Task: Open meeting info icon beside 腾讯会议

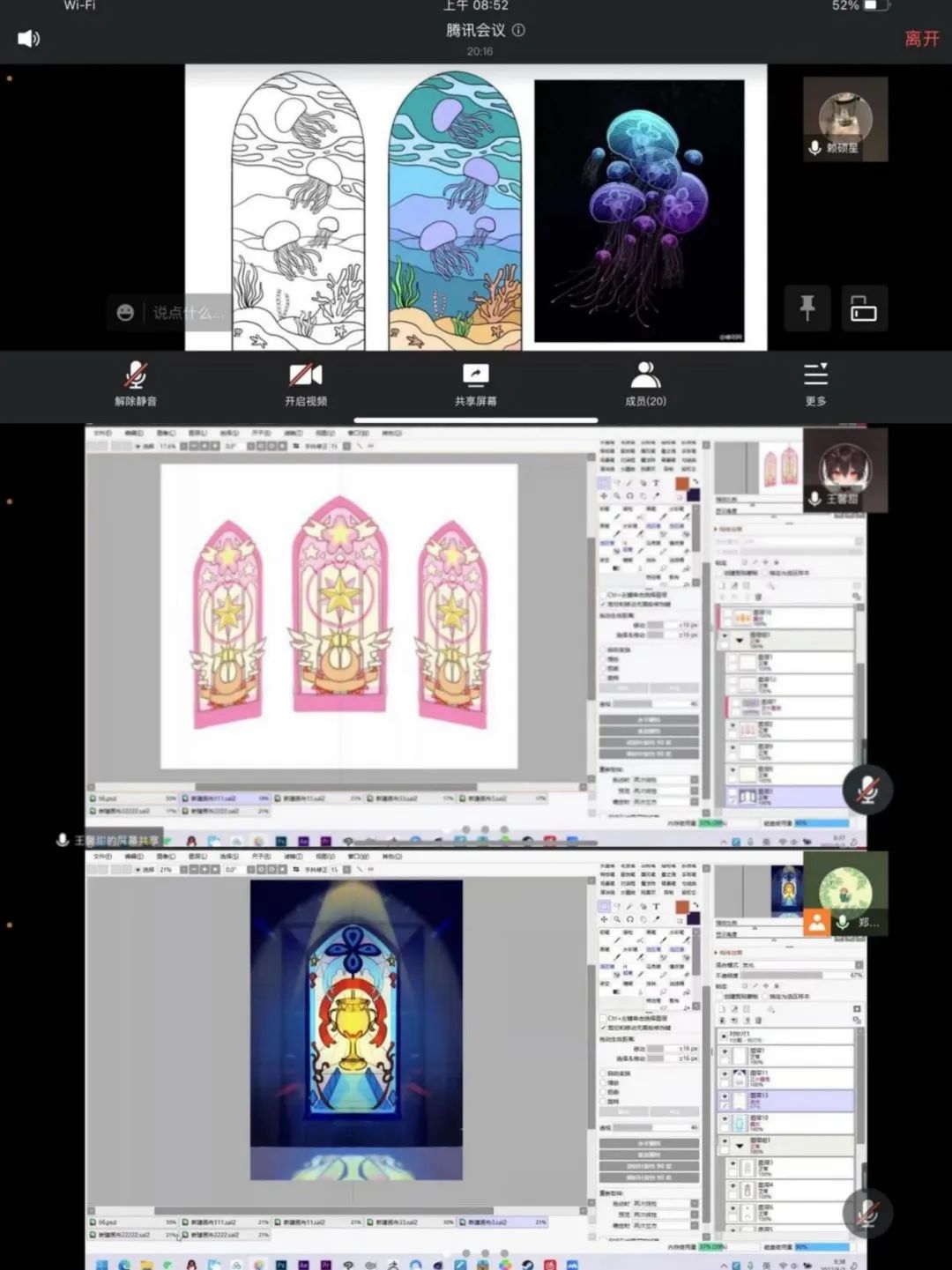Action: 518,30
